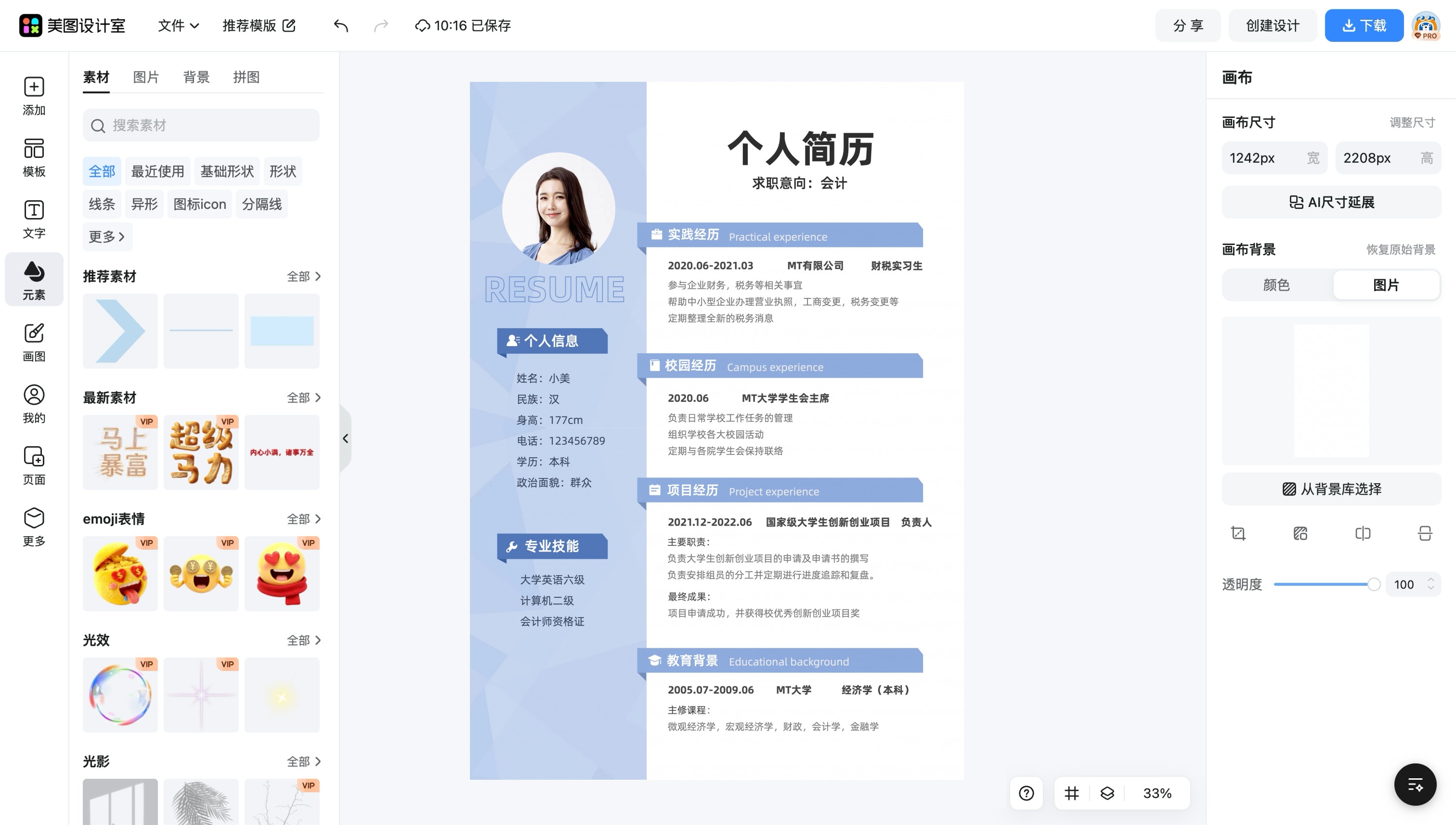Select the 分隔线 filter chip
This screenshot has height=825, width=1456.
click(x=262, y=204)
